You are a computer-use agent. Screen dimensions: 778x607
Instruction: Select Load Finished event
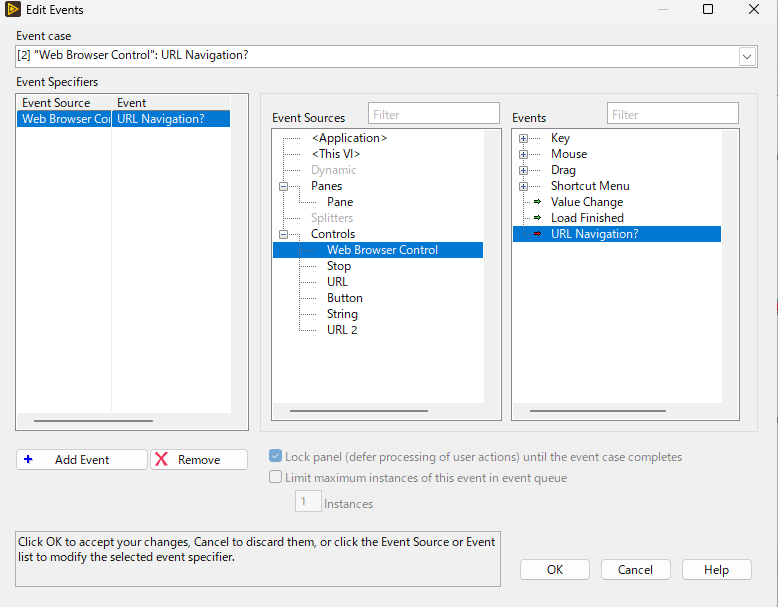click(587, 218)
